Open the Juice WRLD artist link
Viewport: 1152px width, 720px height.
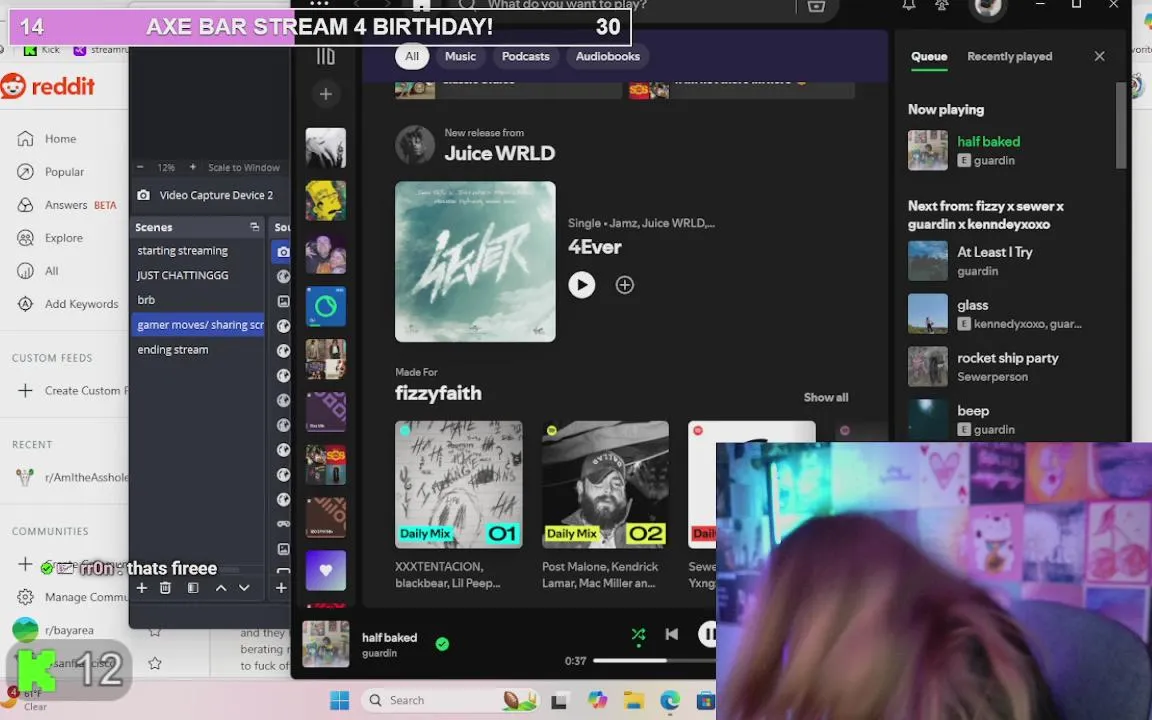point(500,153)
